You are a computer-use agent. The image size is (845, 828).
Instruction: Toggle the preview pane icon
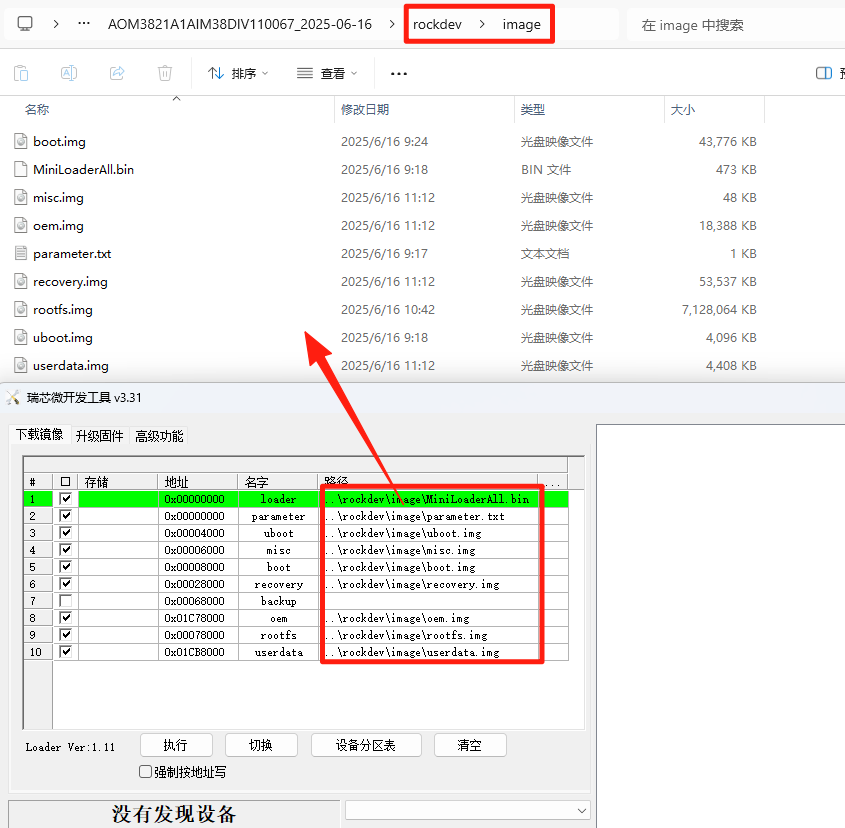[x=824, y=73]
